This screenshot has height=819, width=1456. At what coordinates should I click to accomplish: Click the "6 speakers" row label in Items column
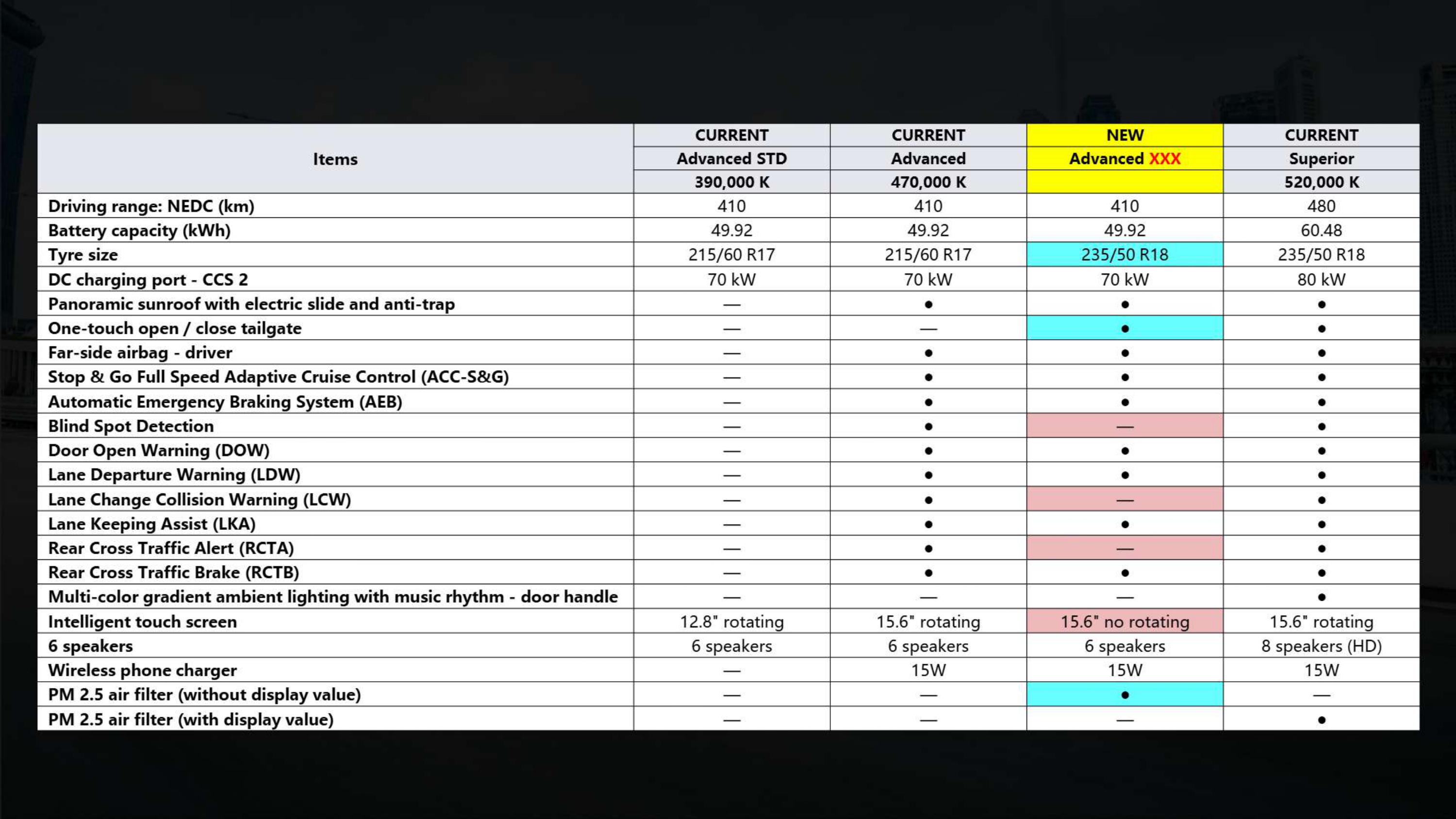(x=90, y=646)
